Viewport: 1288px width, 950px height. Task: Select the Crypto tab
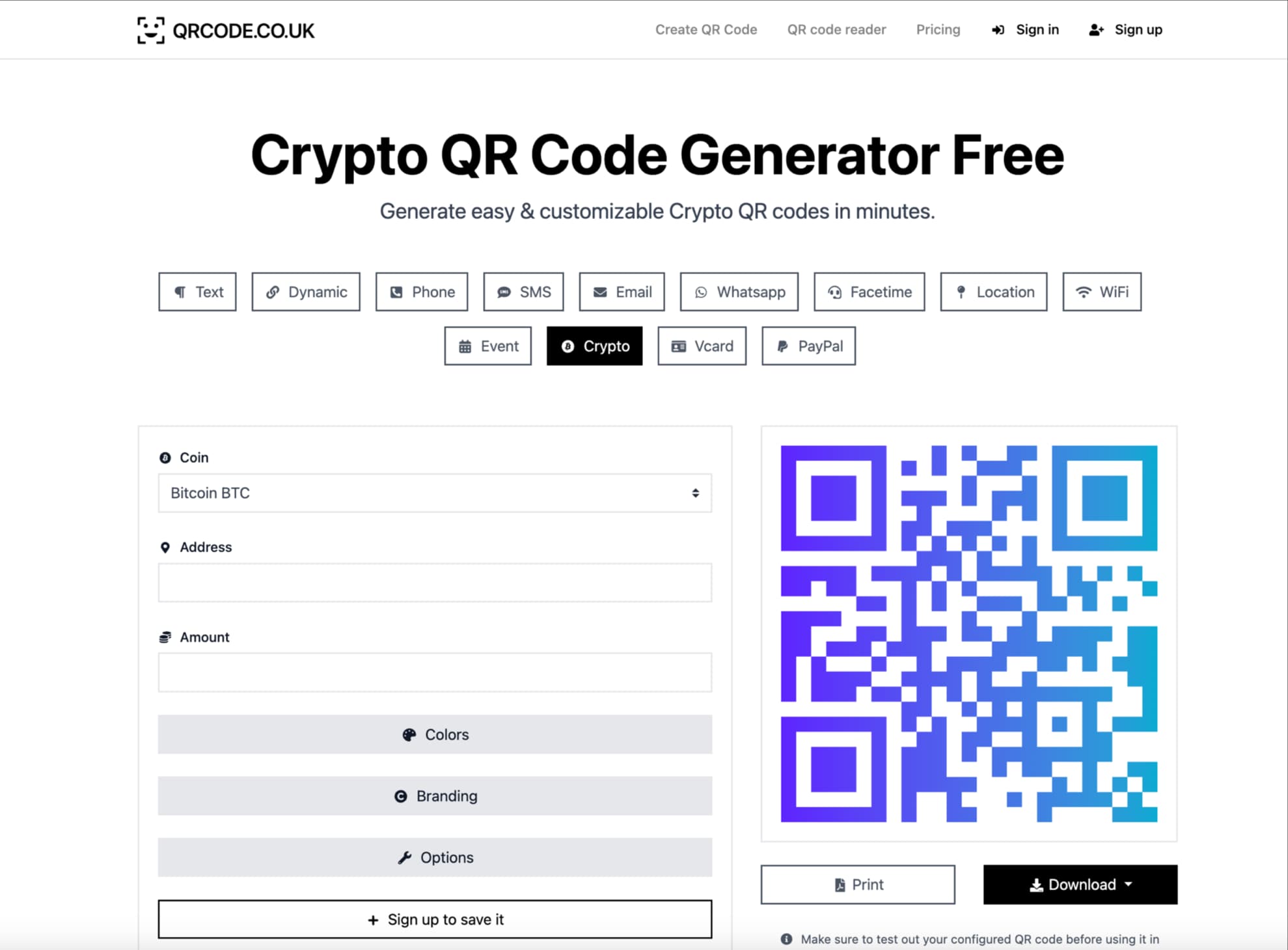[594, 345]
